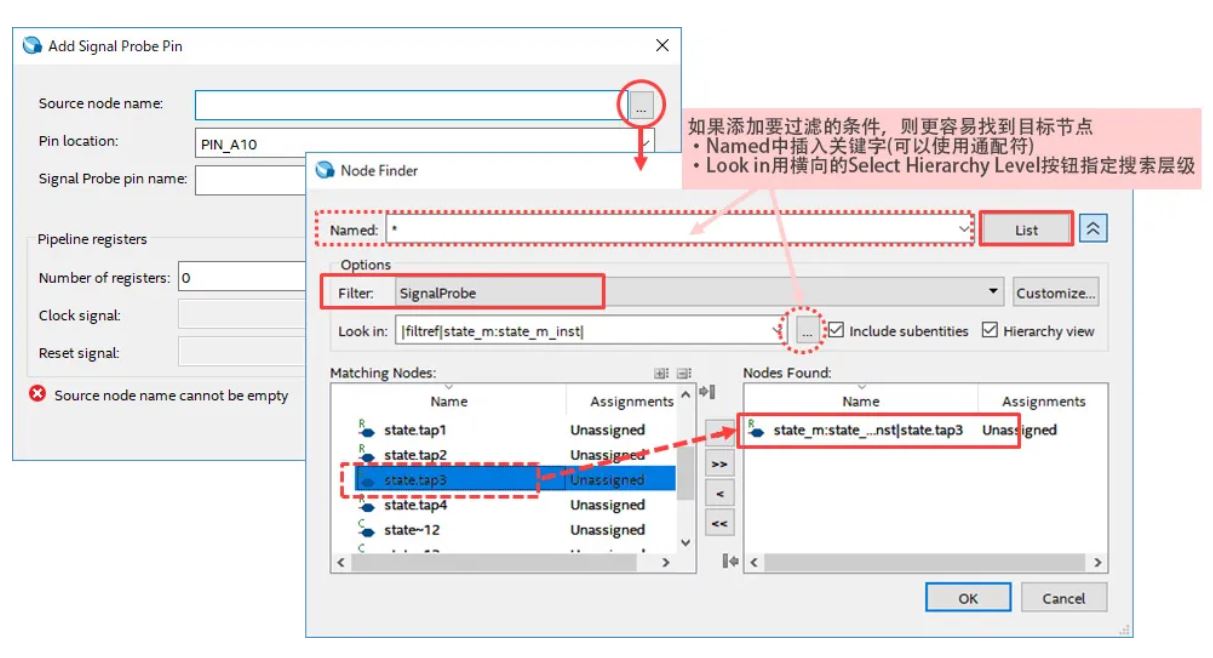This screenshot has width=1213, height=658.
Task: Close the Add Signal Probe Pin dialog
Action: [x=661, y=46]
